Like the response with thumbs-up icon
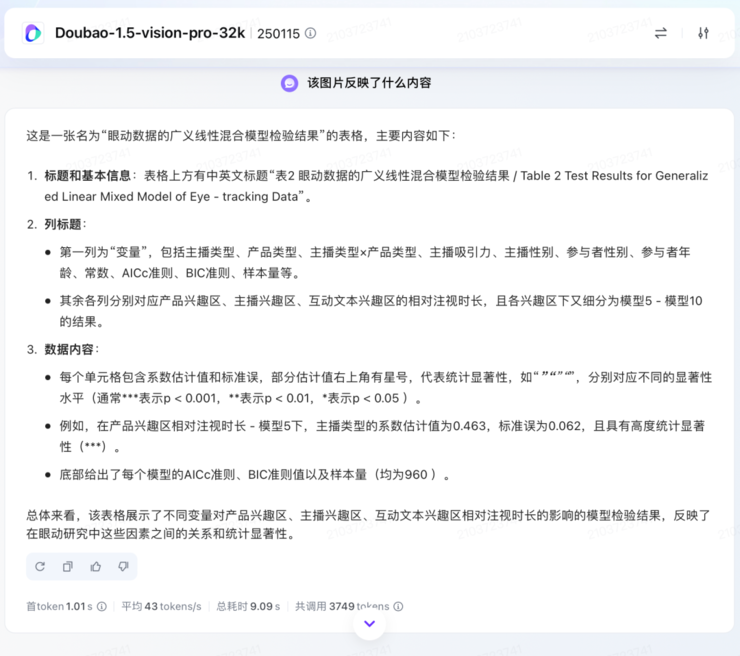 (96, 567)
